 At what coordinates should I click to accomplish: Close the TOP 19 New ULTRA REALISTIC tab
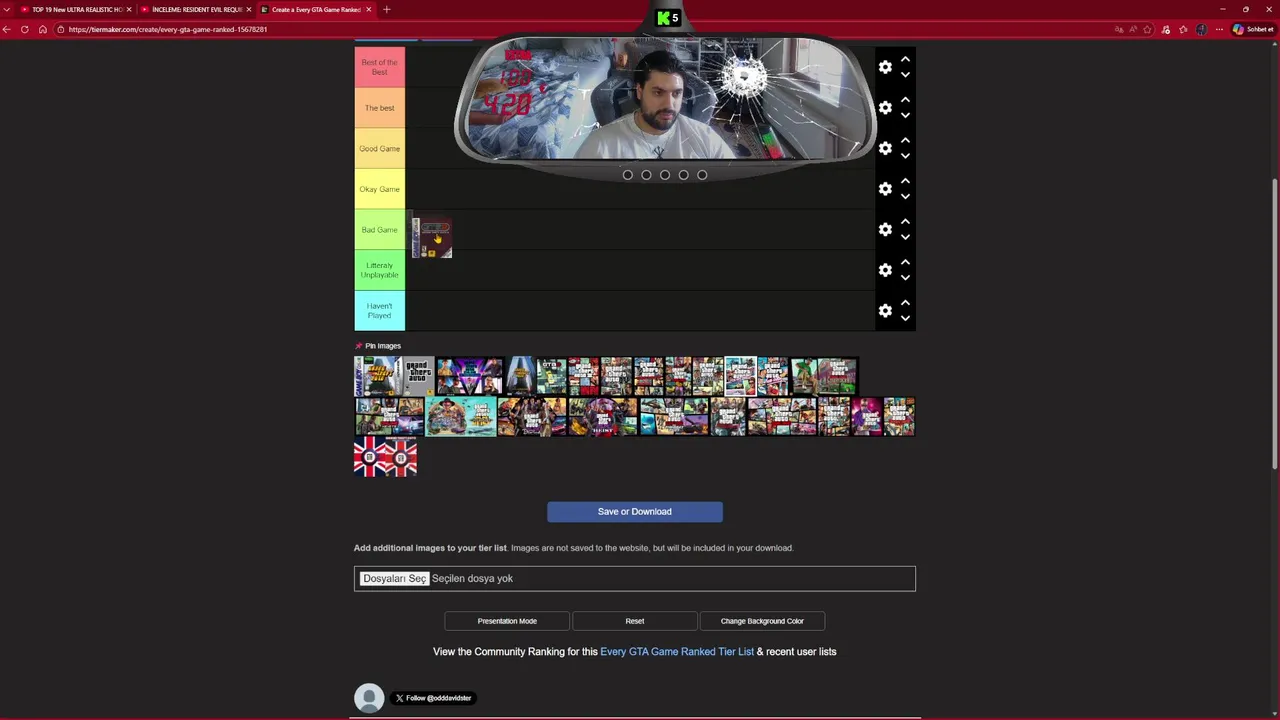(x=129, y=9)
